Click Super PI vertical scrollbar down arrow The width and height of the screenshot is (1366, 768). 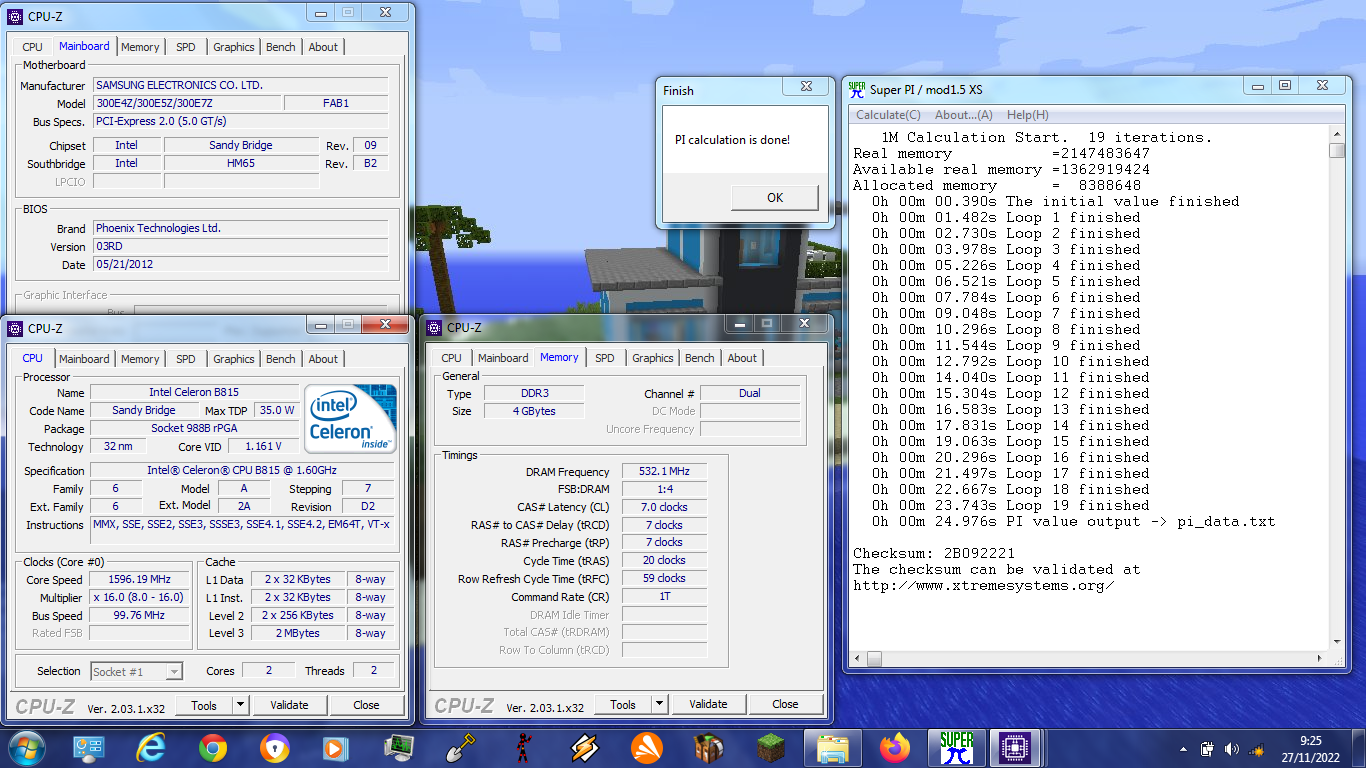click(1337, 642)
